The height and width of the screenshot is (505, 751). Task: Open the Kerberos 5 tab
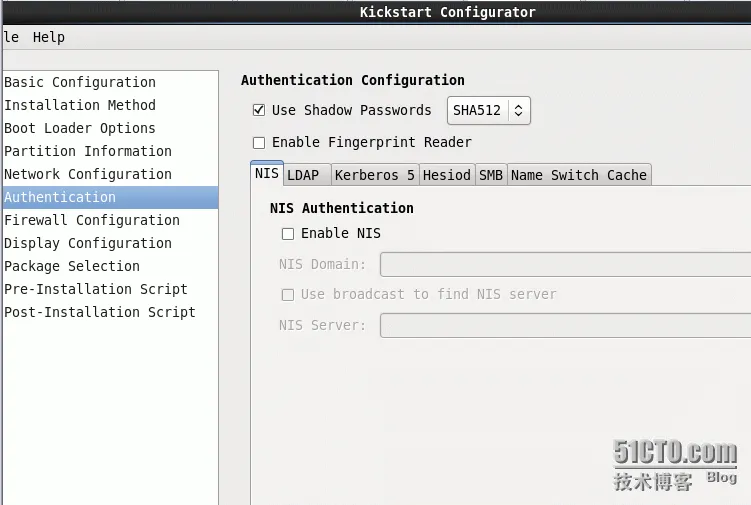coord(375,175)
